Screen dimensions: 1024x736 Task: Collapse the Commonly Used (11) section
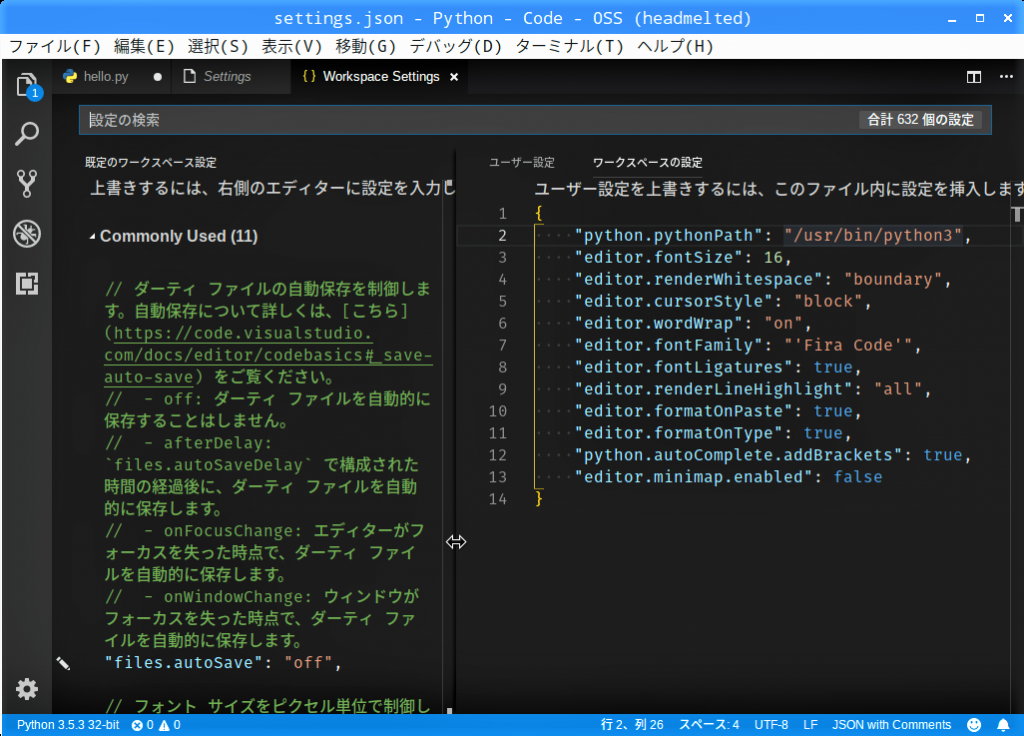93,237
